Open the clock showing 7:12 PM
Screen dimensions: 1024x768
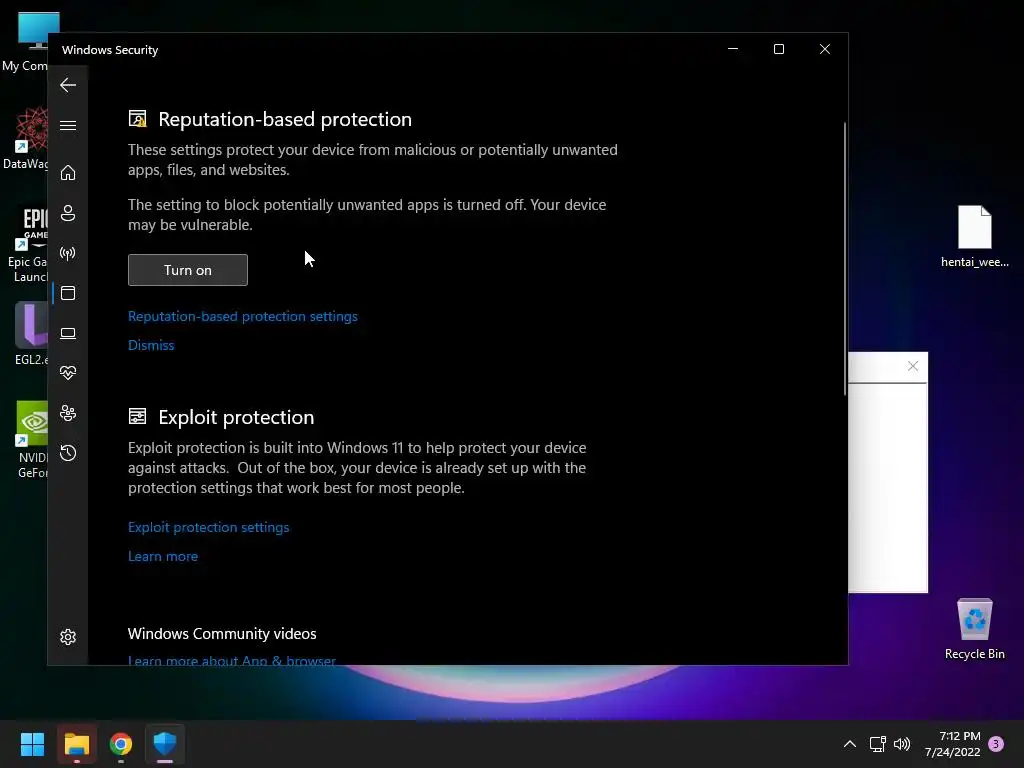[x=953, y=744]
